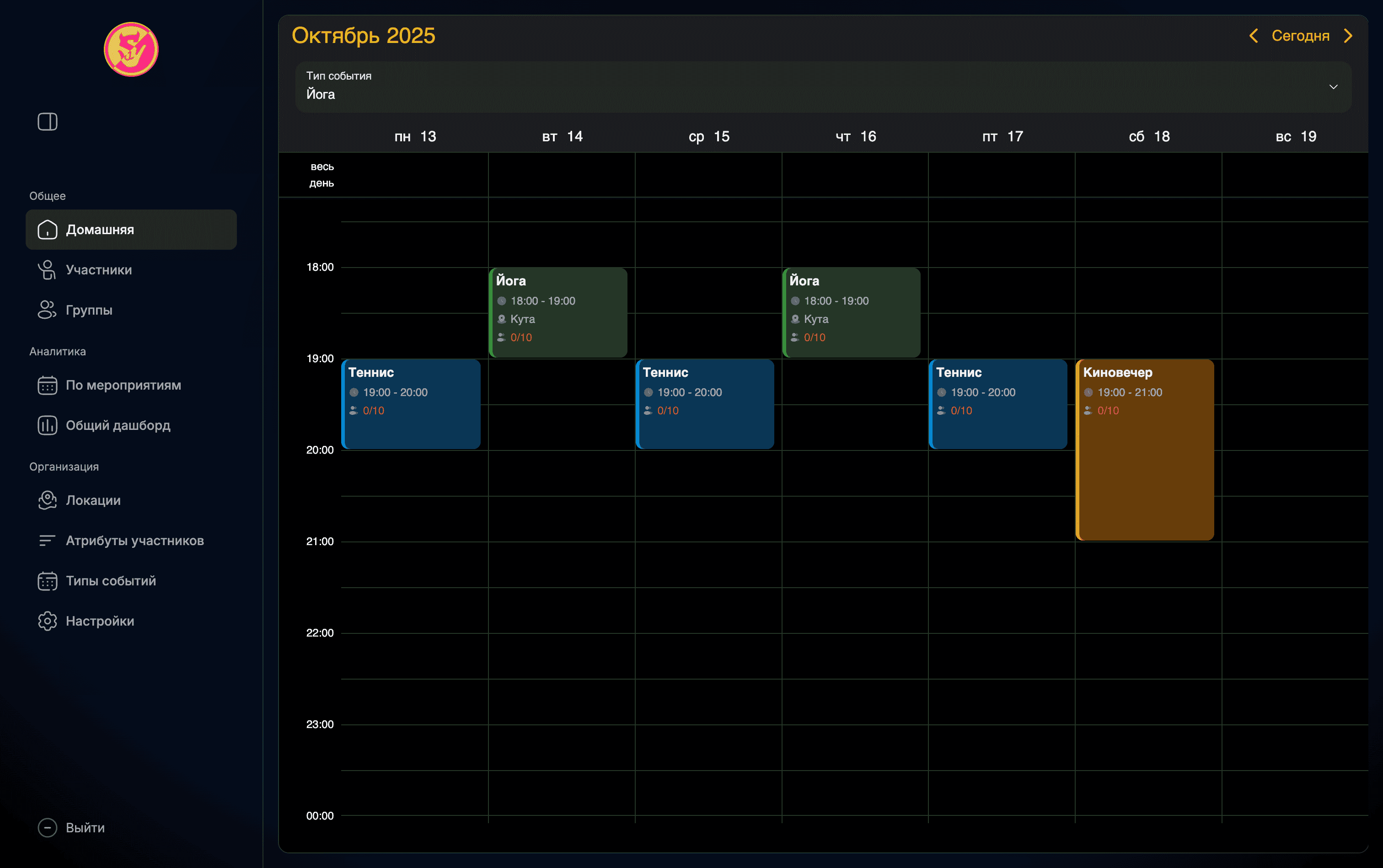The height and width of the screenshot is (868, 1383).
Task: Go to next week with right chevron
Action: 1348,36
